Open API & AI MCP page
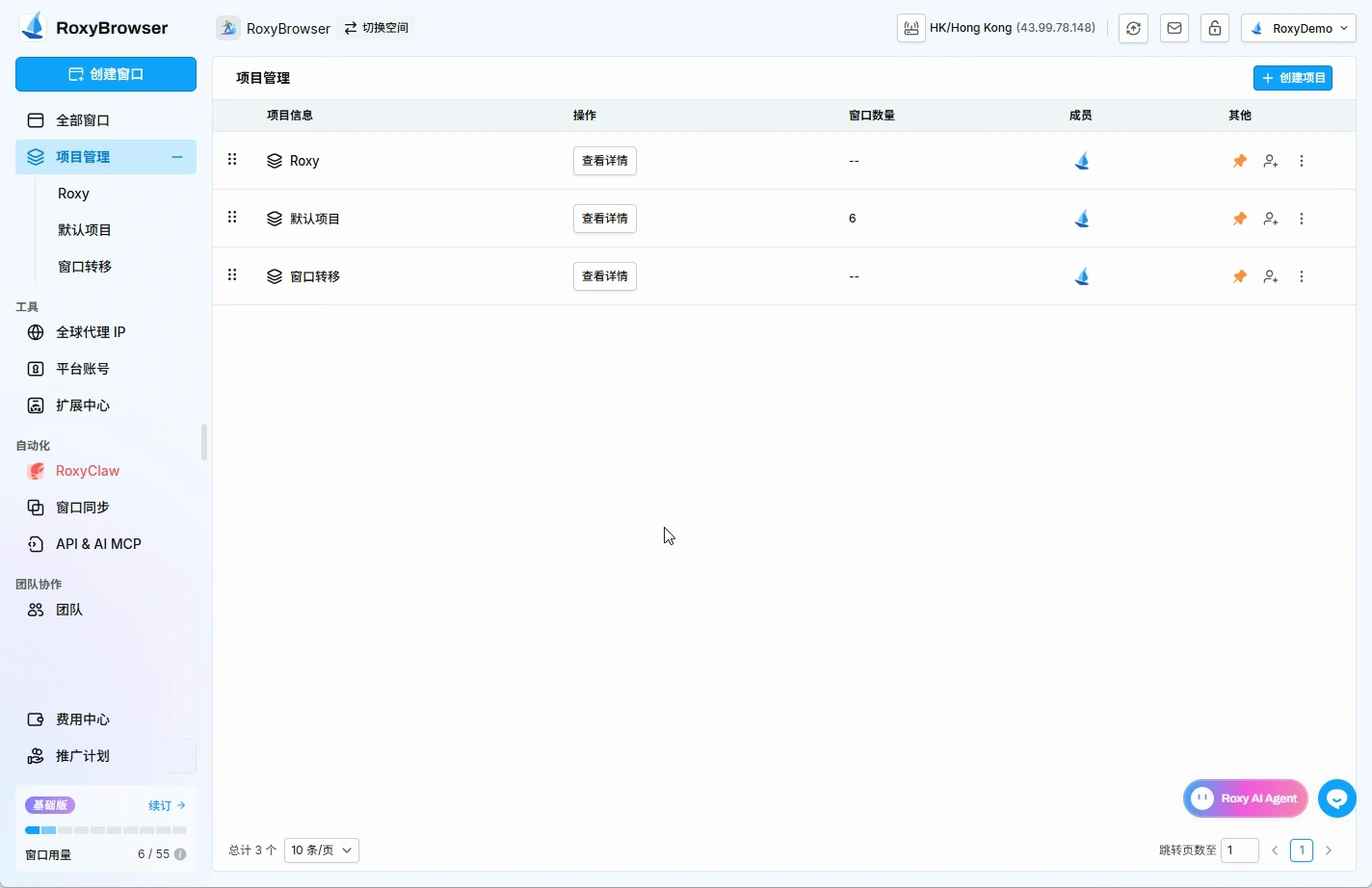 click(106, 544)
